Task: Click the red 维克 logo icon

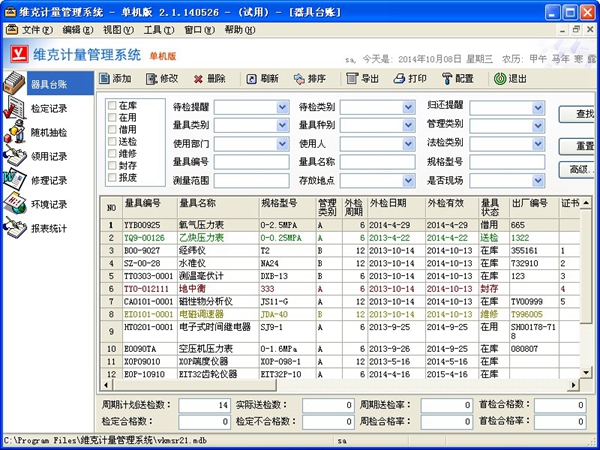Action: (x=19, y=54)
